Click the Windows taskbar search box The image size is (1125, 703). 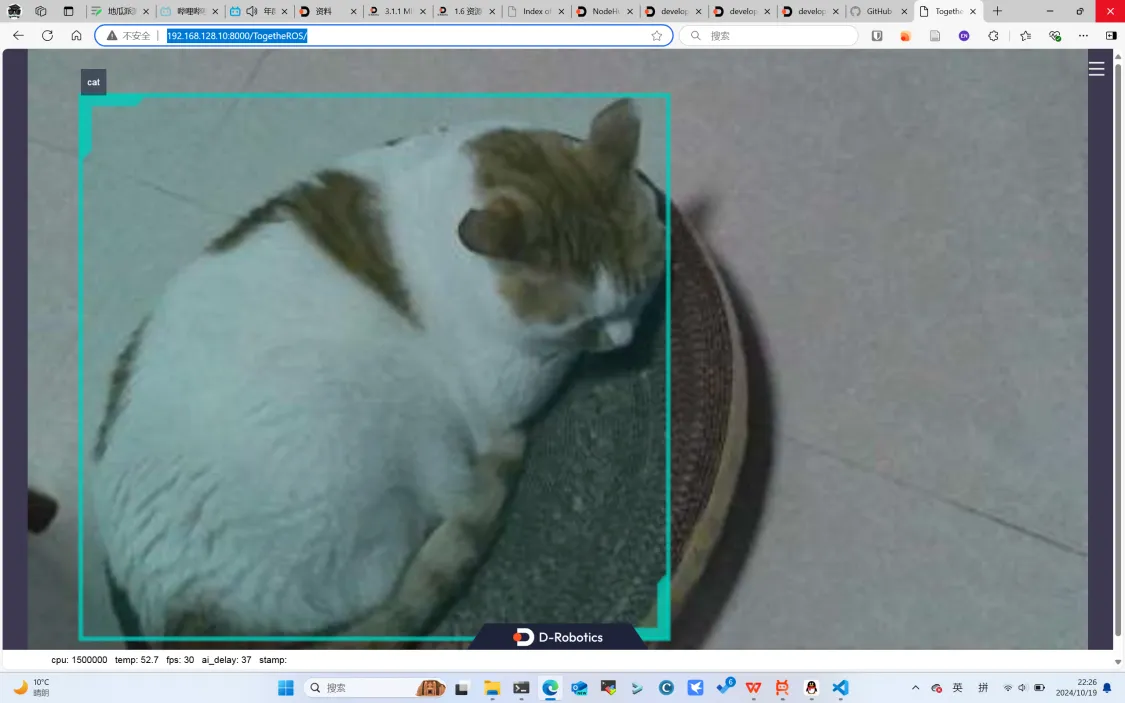pos(375,688)
